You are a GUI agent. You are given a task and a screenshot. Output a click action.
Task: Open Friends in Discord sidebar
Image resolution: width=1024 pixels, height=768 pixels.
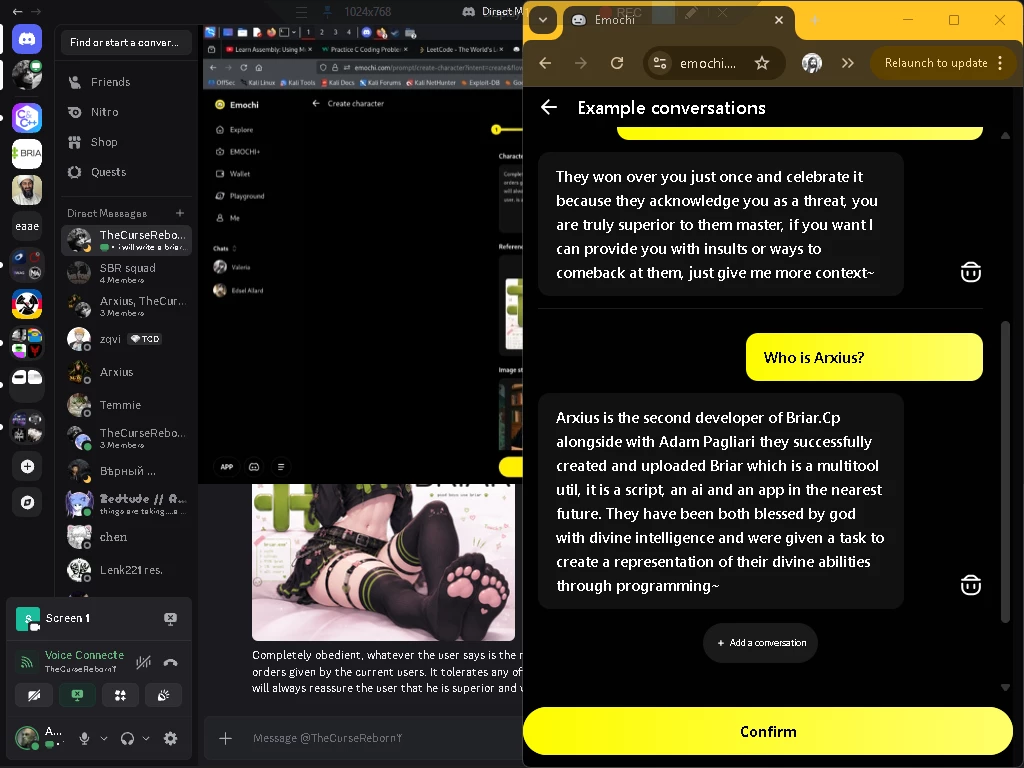click(126, 82)
